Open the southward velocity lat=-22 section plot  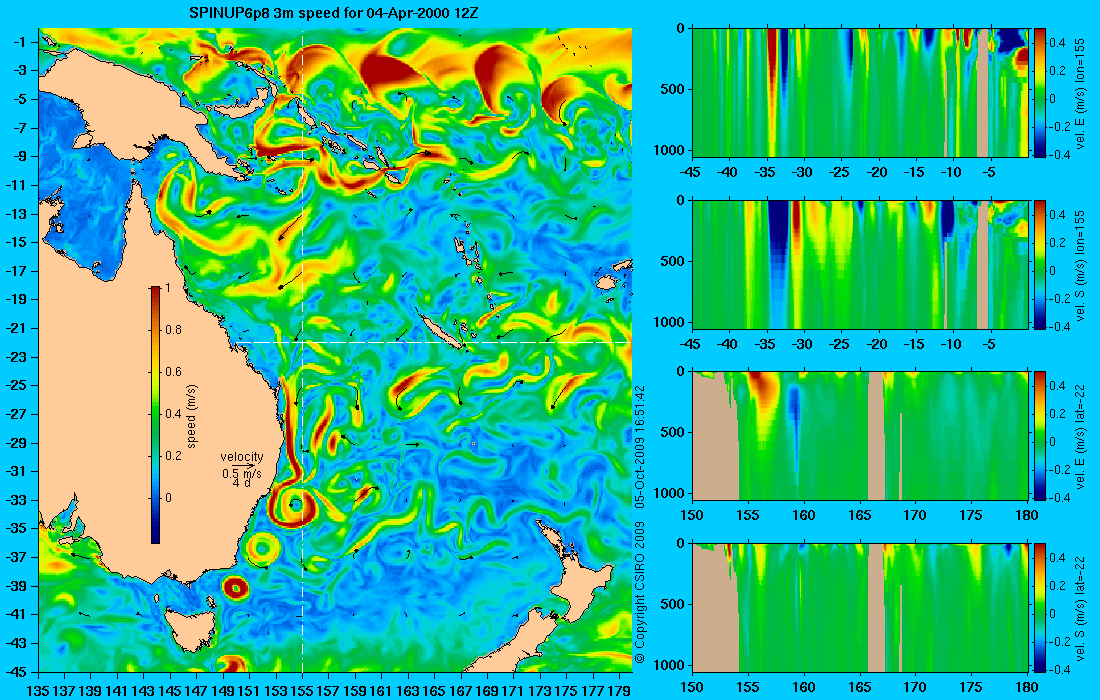pos(861,607)
